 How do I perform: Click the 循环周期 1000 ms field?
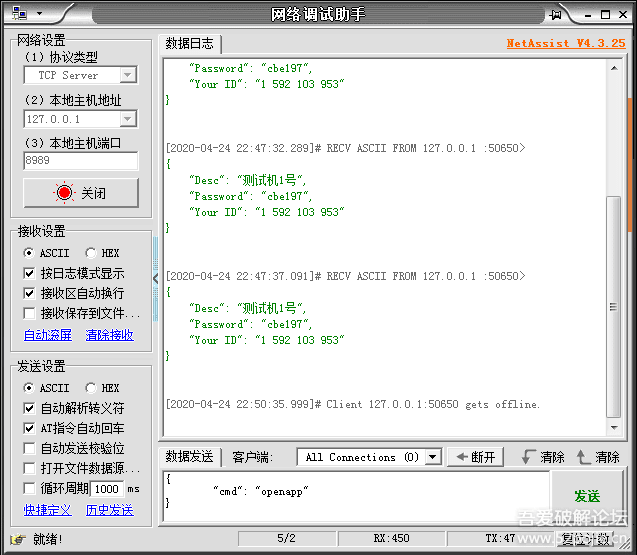(x=106, y=489)
